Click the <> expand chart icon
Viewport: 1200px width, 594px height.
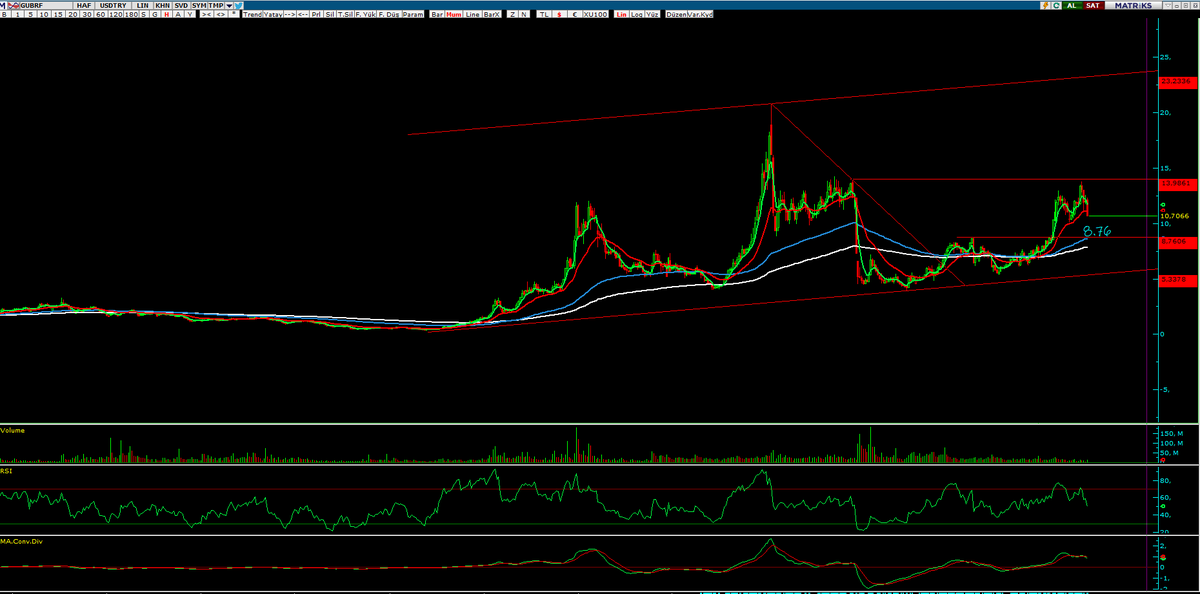pyautogui.click(x=220, y=15)
